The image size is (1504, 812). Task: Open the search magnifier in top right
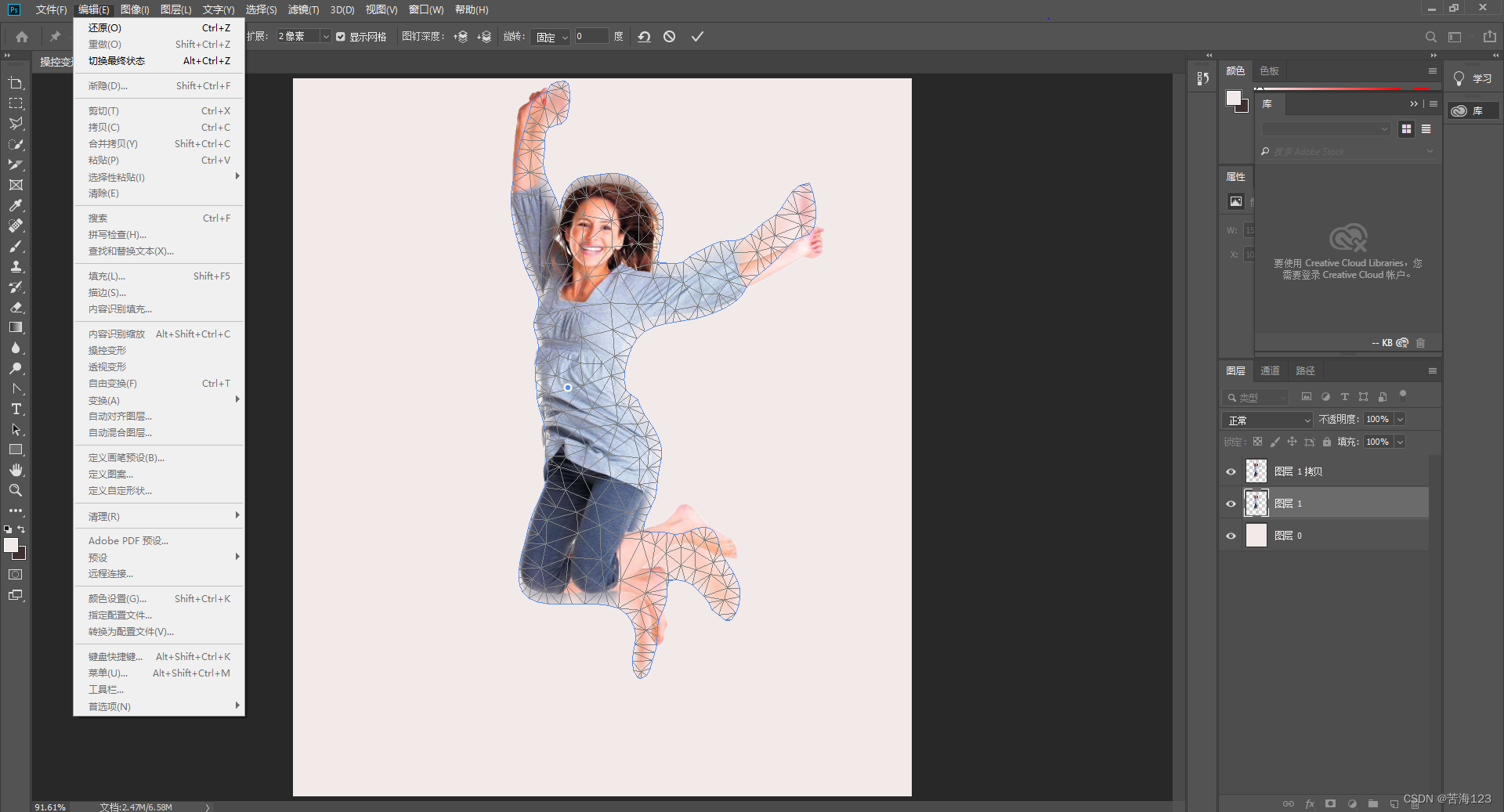pos(1430,37)
